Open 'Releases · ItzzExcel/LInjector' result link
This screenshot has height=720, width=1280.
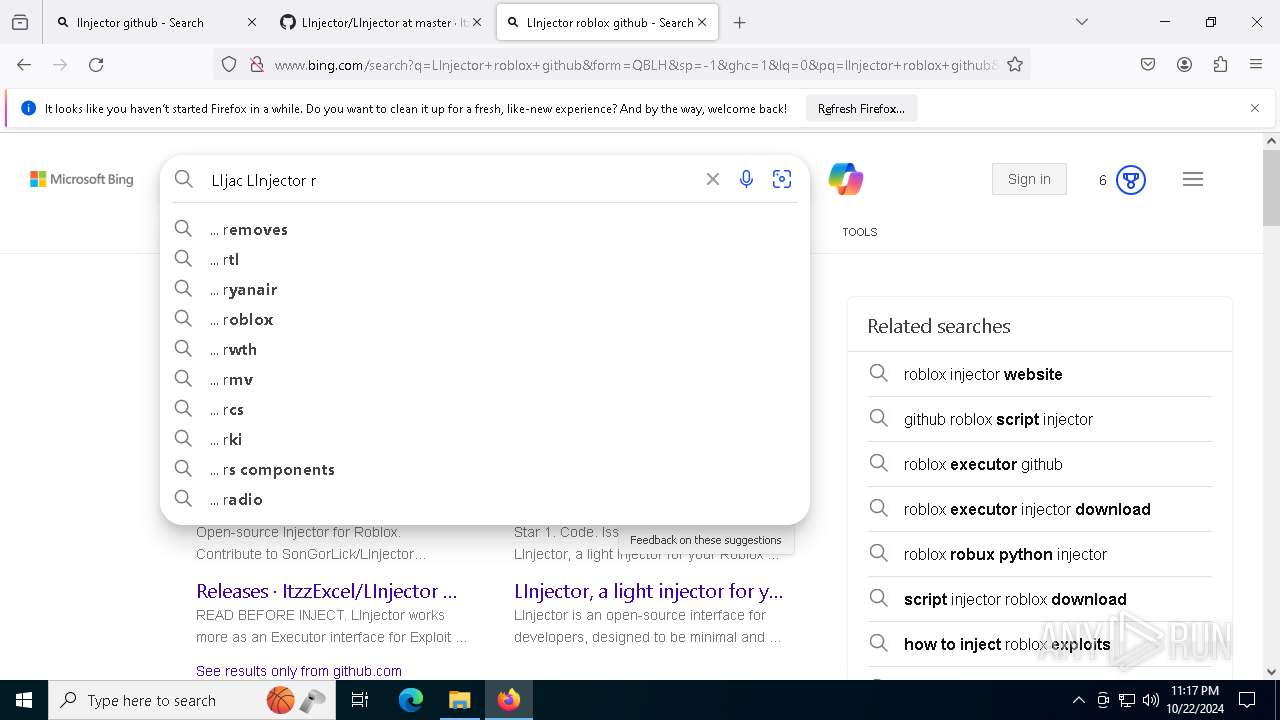pyautogui.click(x=327, y=591)
